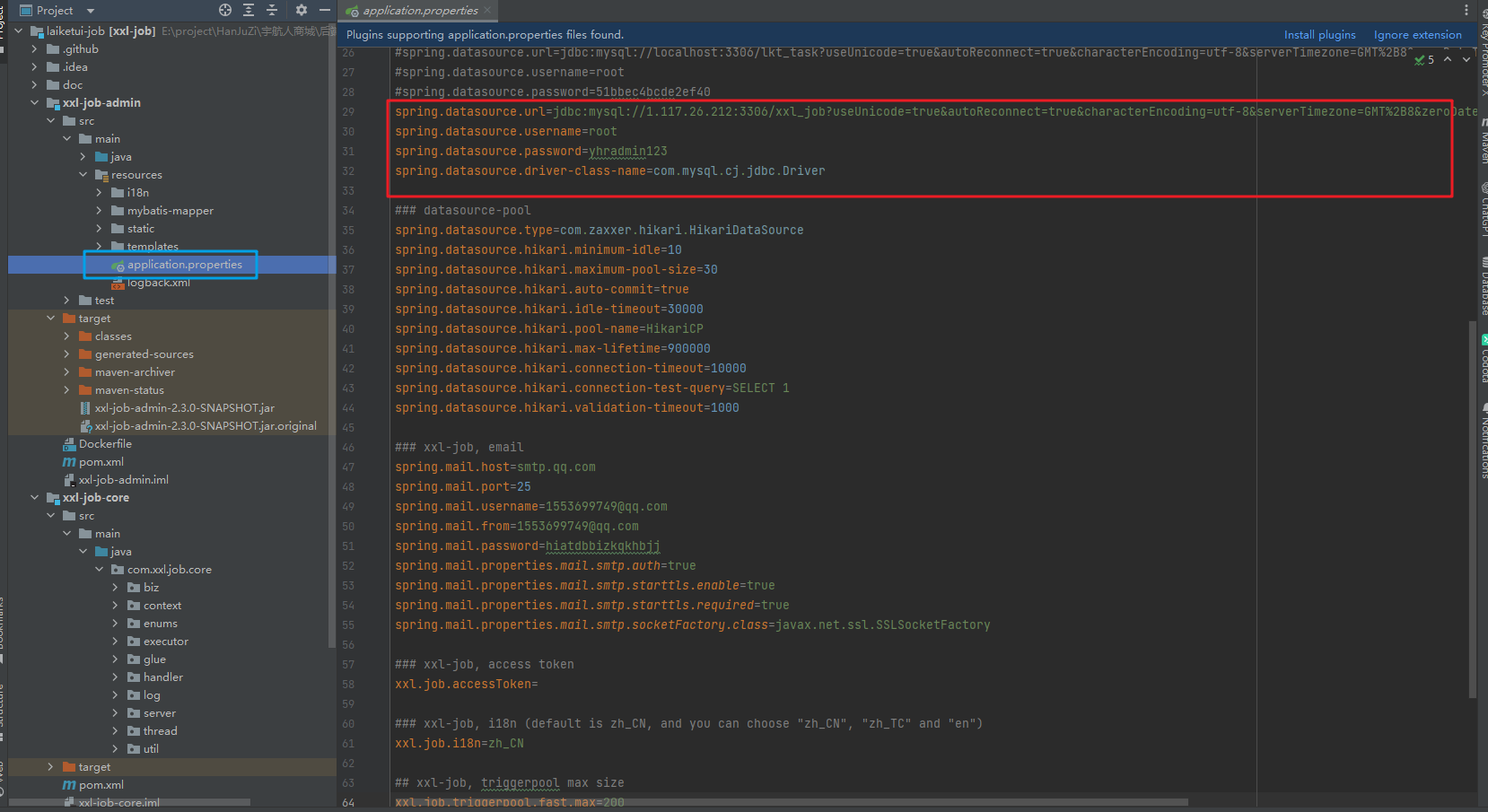Open the editor tabs three-dot menu
The height and width of the screenshot is (812, 1488).
(x=1466, y=10)
